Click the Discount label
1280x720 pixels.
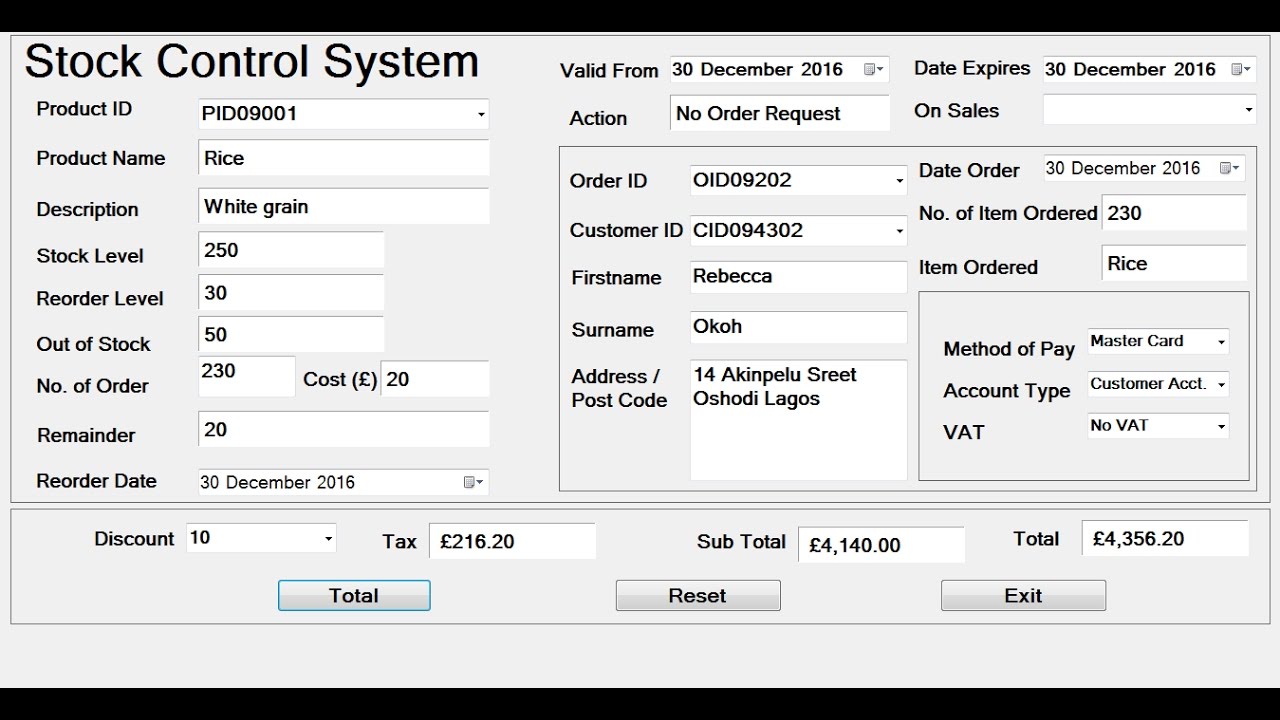[134, 539]
